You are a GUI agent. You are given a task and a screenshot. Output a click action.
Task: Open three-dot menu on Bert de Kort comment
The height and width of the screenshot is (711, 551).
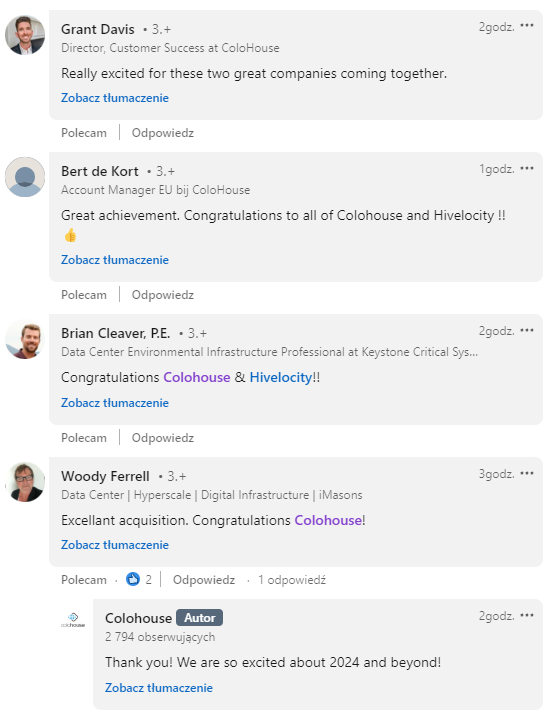coord(527,168)
